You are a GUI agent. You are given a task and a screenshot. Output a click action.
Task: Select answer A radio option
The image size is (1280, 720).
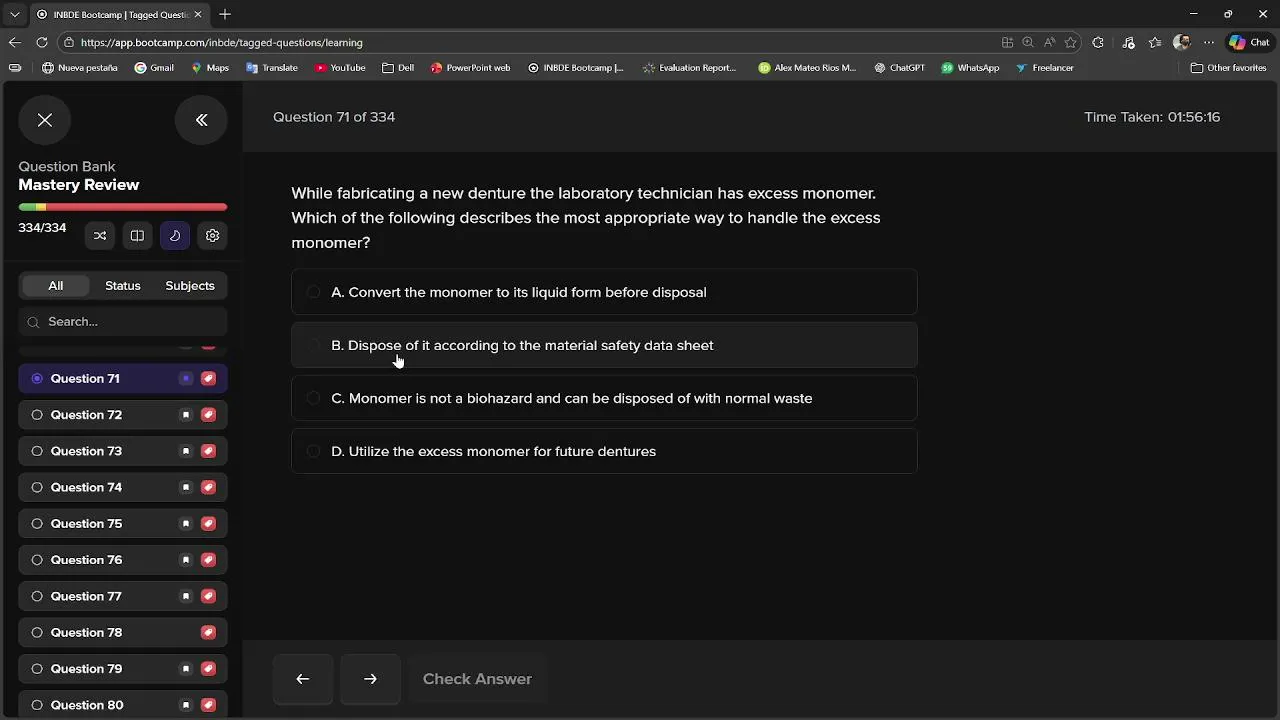314,292
